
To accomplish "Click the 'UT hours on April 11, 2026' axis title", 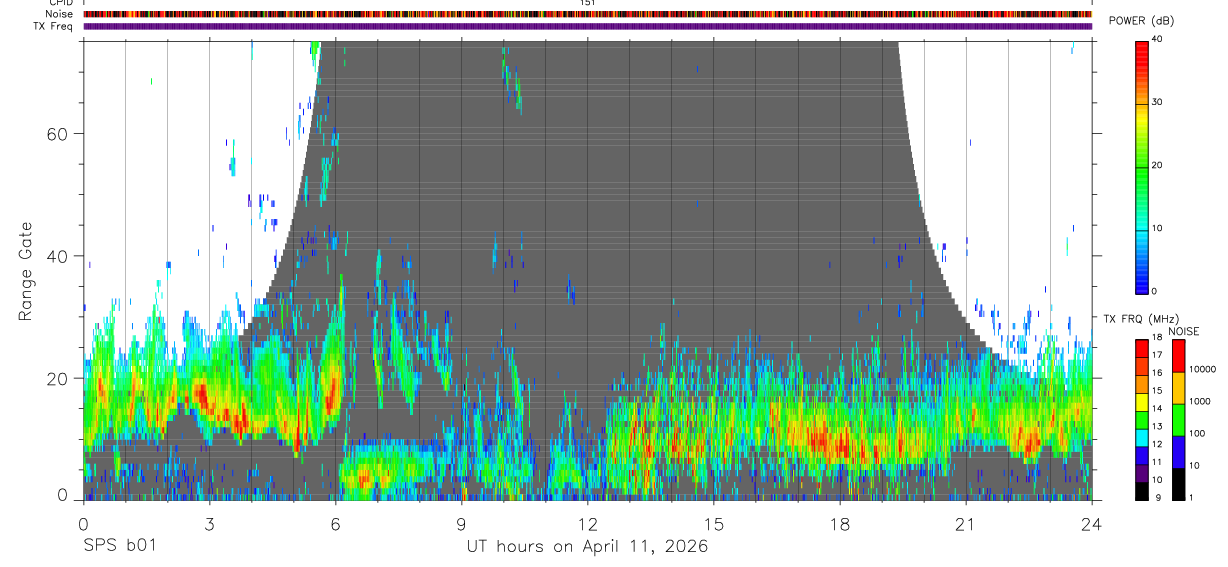I will (587, 547).
